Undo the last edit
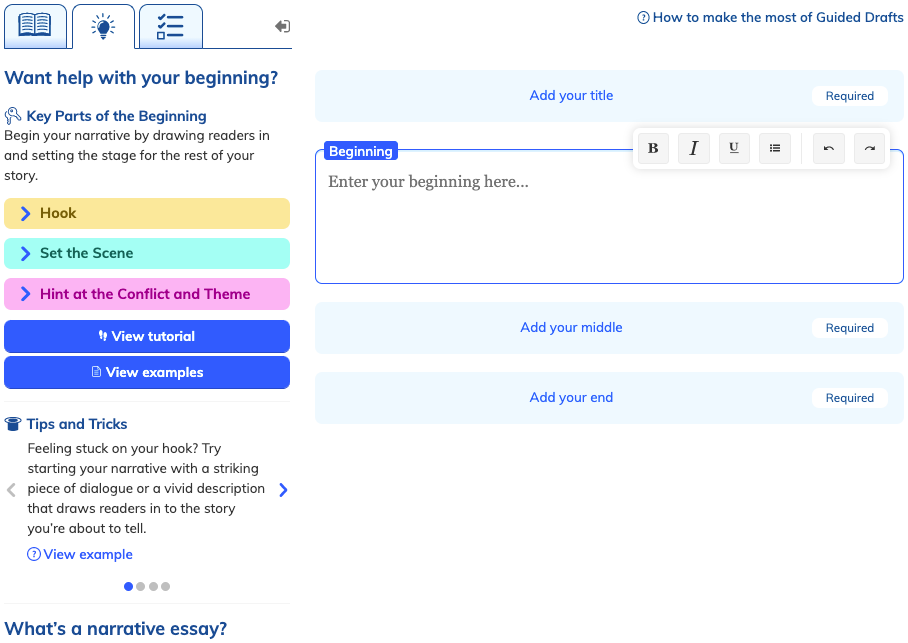 [829, 148]
